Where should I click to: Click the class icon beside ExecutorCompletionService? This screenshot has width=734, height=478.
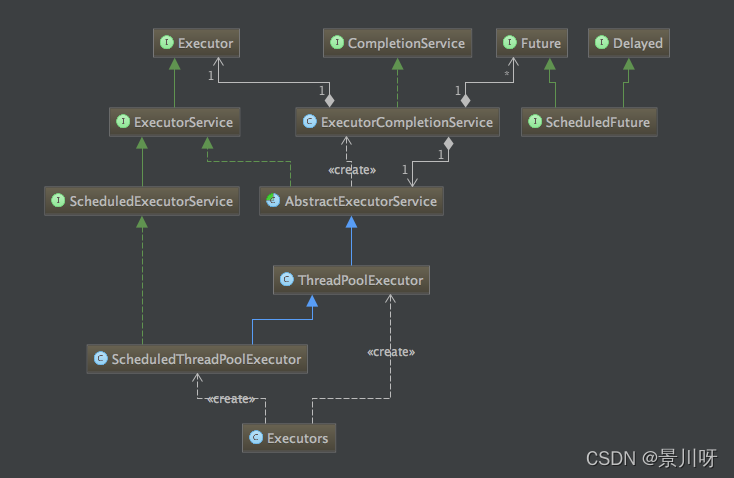[309, 122]
